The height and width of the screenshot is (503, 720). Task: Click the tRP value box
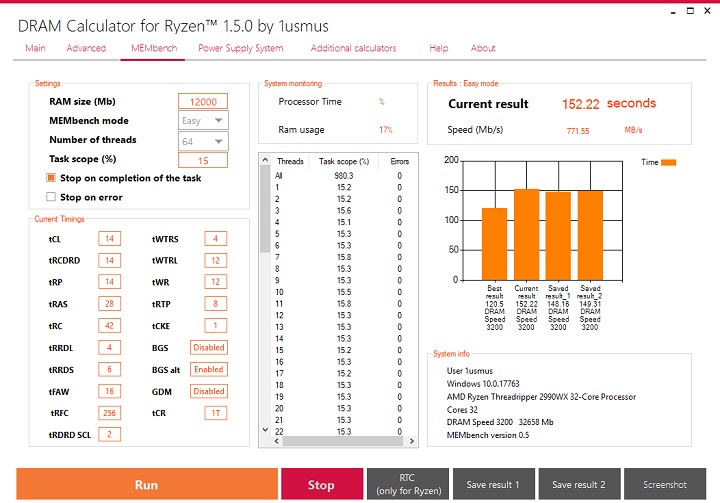click(x=109, y=282)
